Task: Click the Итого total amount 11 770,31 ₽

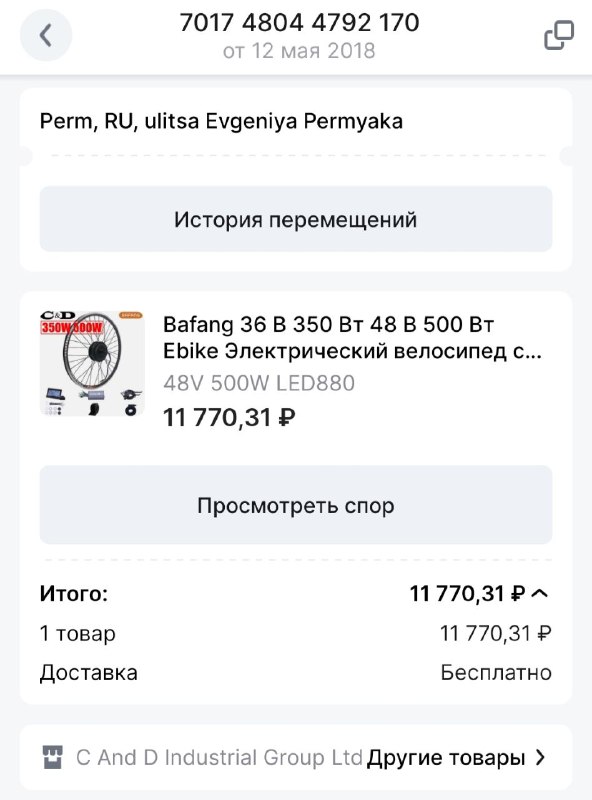Action: (467, 593)
